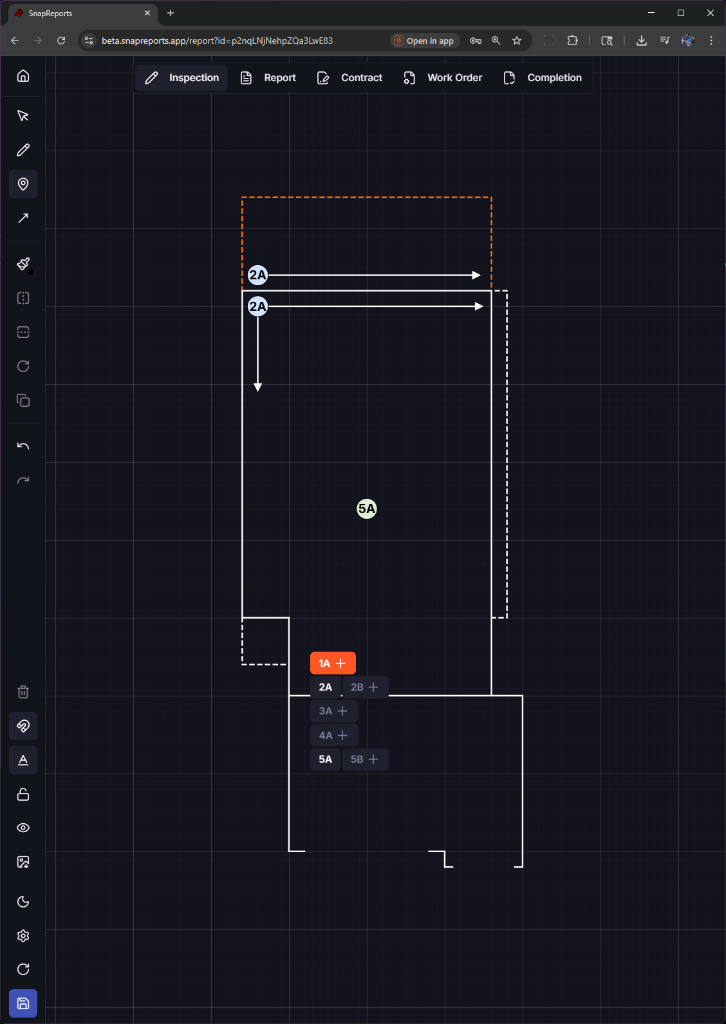Image resolution: width=726 pixels, height=1024 pixels.
Task: Select the 2A marker inside the orange dashed box
Action: (258, 276)
